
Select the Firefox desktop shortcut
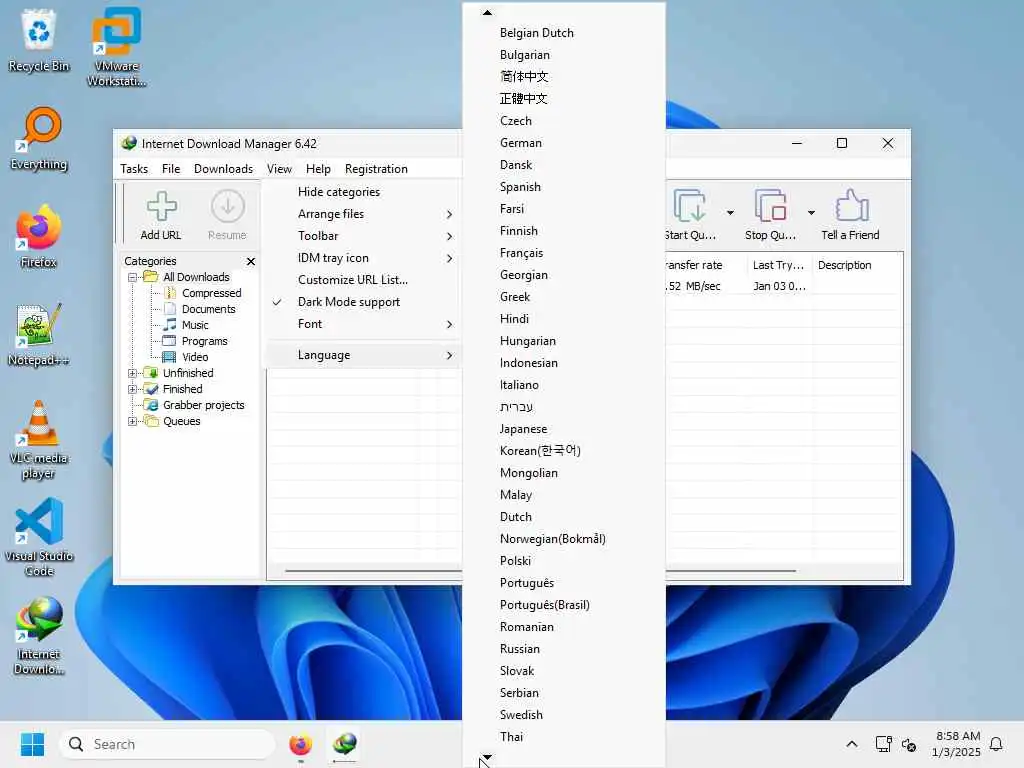(x=39, y=237)
